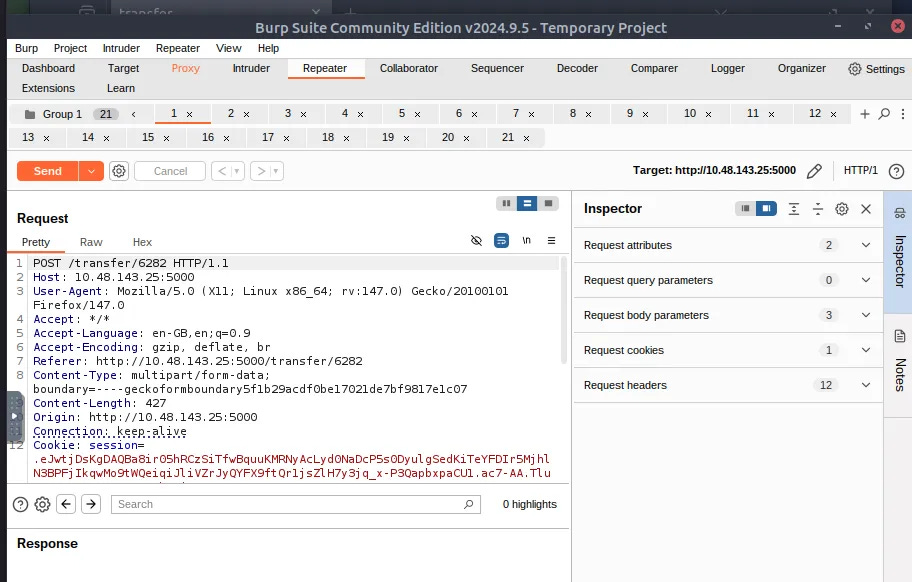
Task: Open the Intruder menu
Action: coord(121,48)
